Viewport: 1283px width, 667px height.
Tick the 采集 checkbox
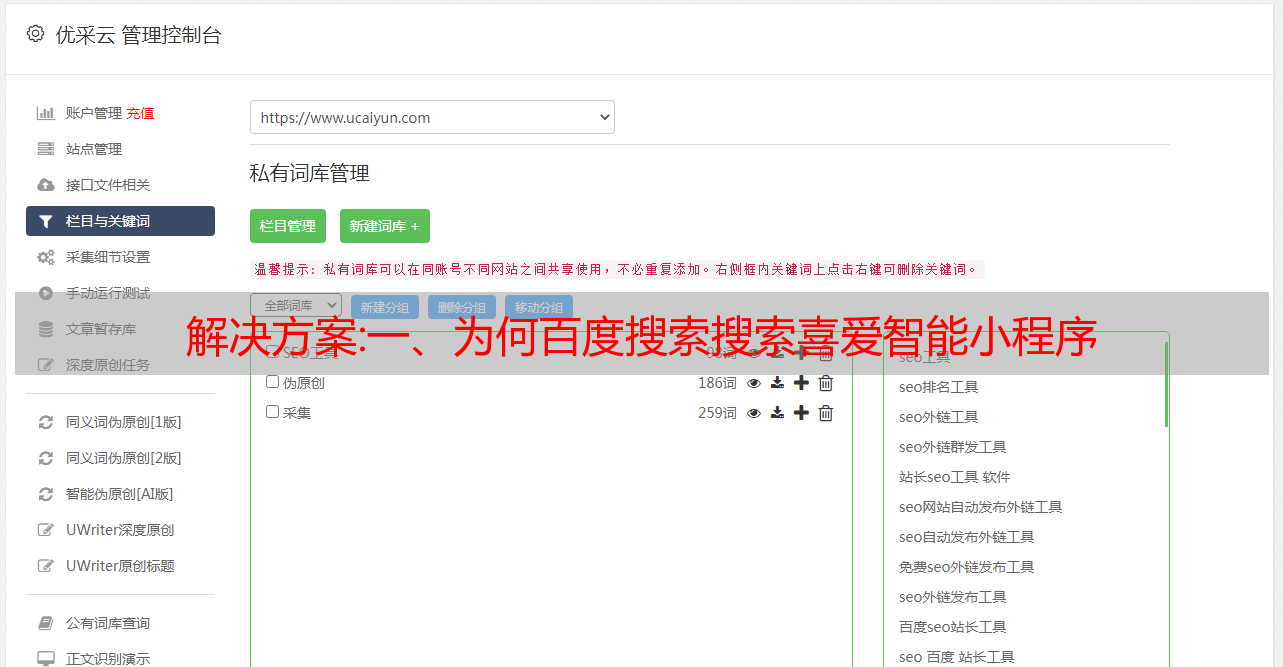272,412
